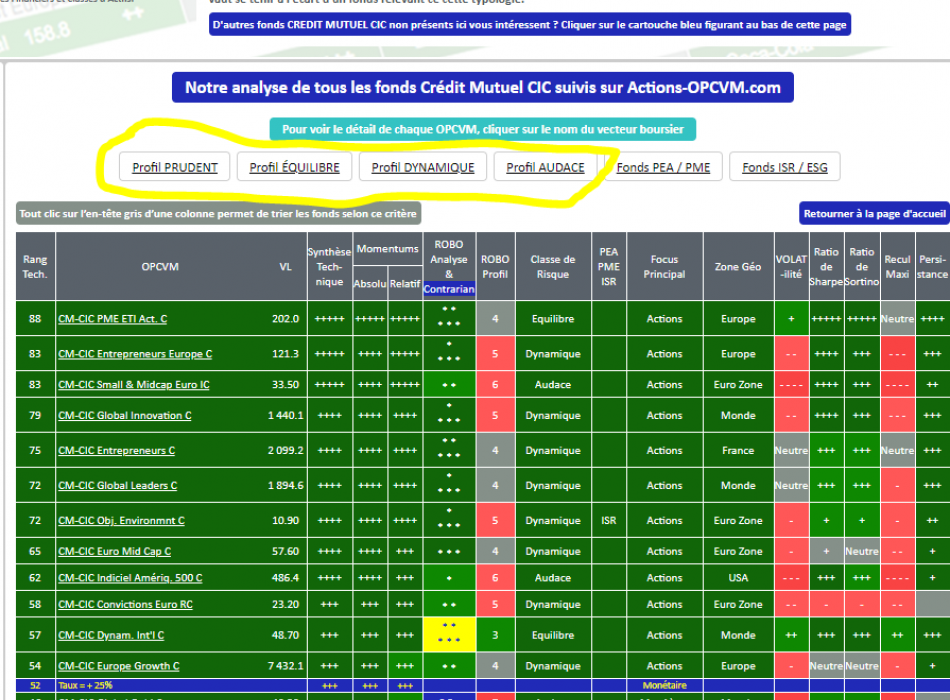This screenshot has height=700, width=950.
Task: Click the teal 'Pour voir le détail de chaque OPCVM' banner
Action: (482, 129)
